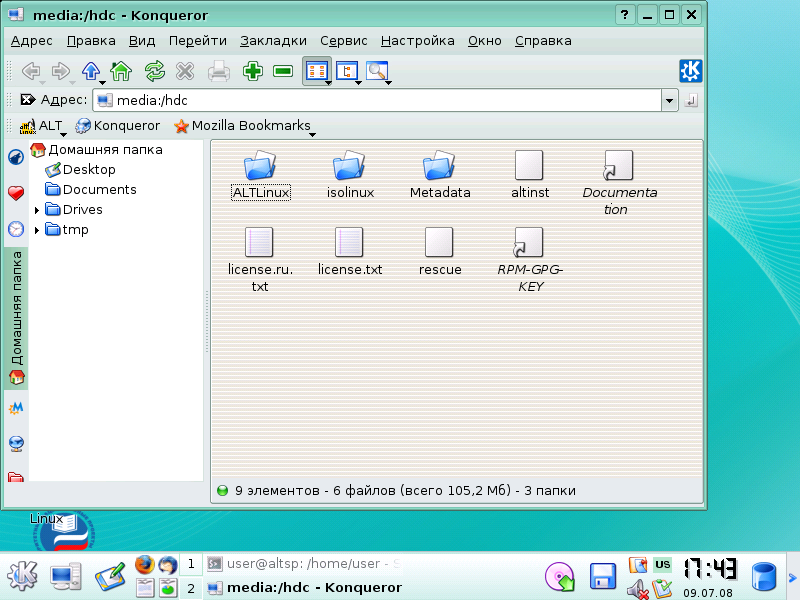The height and width of the screenshot is (600, 800).
Task: Zoom out with green minus icon
Action: point(283,71)
